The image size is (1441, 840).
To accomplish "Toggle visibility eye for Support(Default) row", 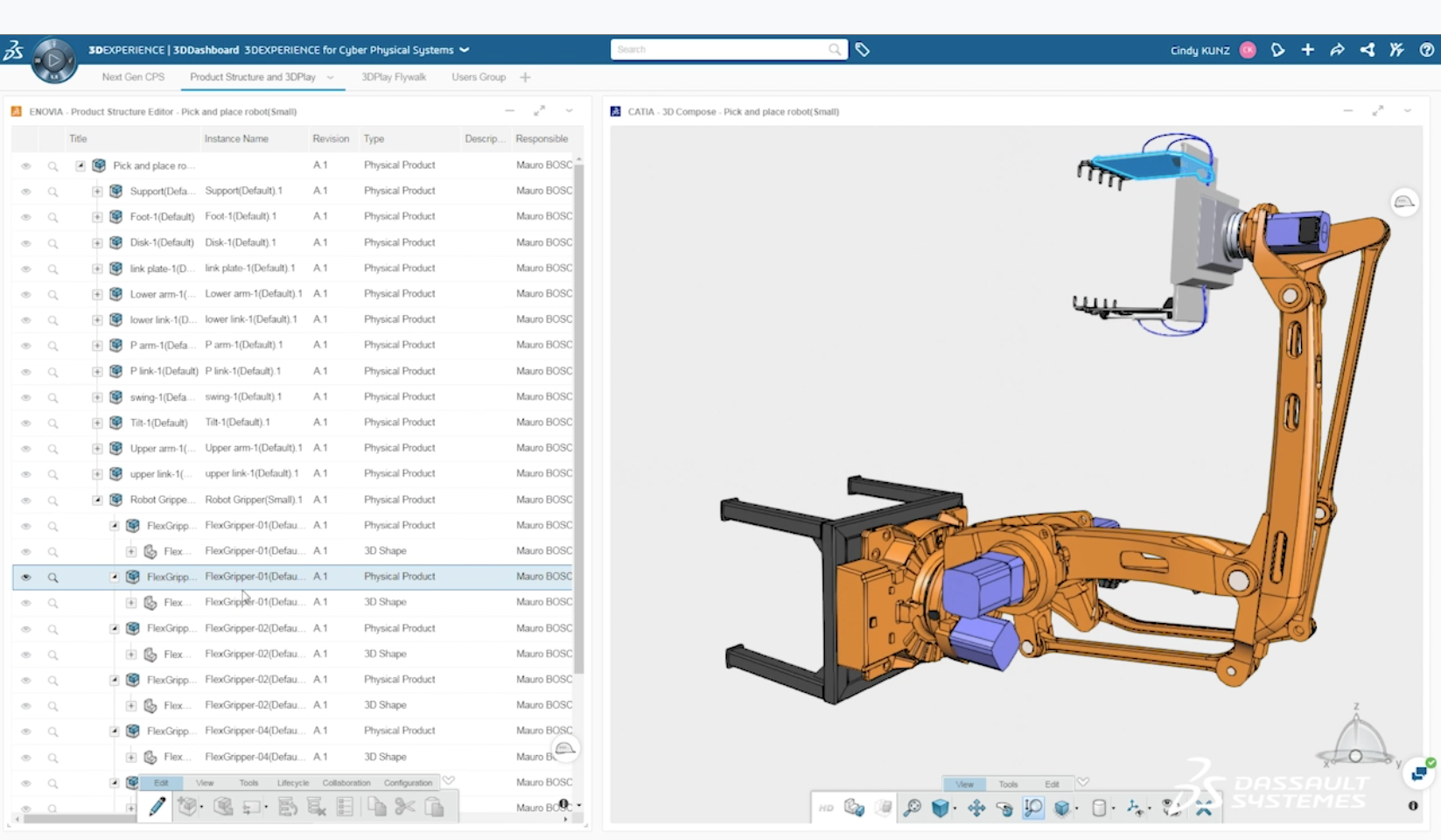I will point(25,191).
